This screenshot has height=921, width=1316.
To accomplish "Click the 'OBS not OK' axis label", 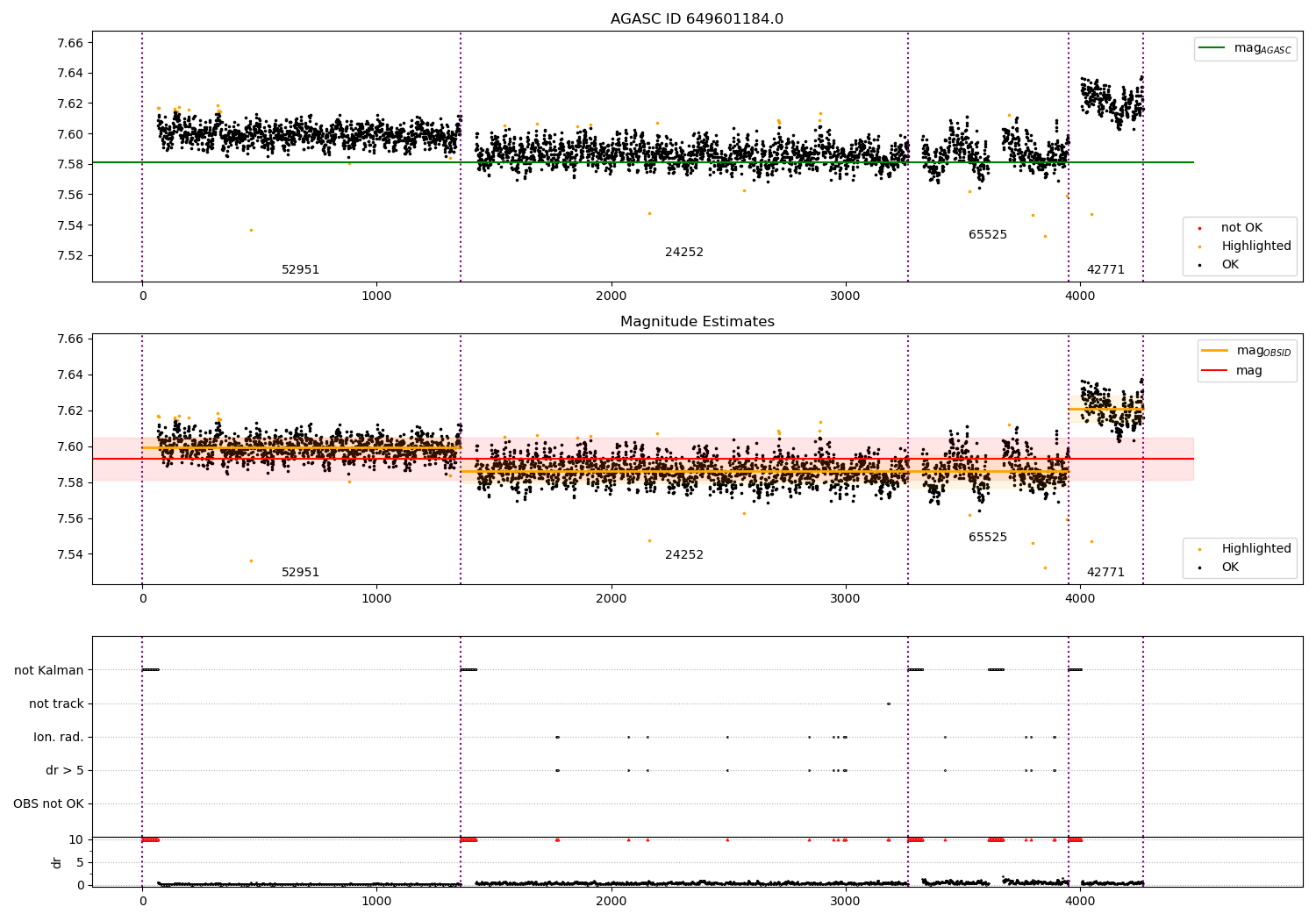I will click(x=49, y=804).
